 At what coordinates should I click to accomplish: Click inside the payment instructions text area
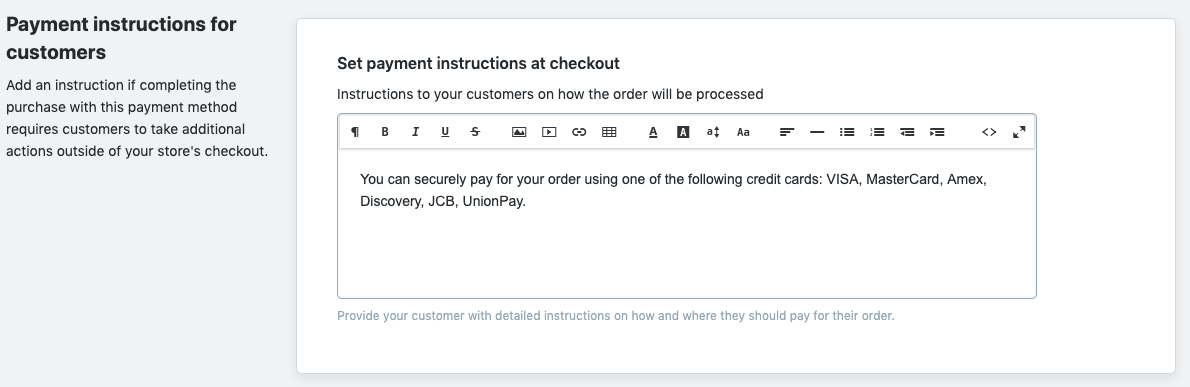click(x=687, y=223)
